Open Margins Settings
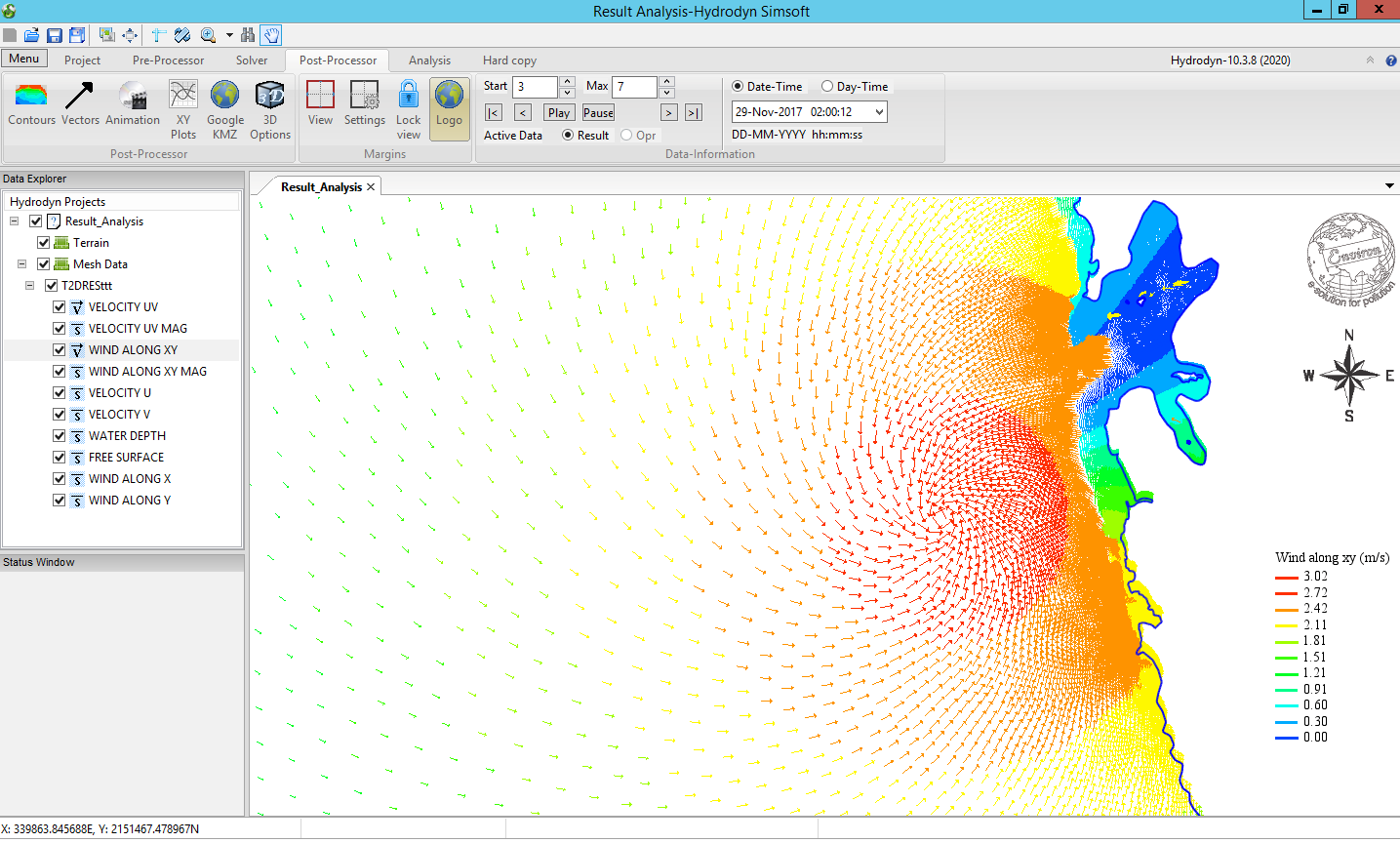The image size is (1400, 843). [364, 103]
